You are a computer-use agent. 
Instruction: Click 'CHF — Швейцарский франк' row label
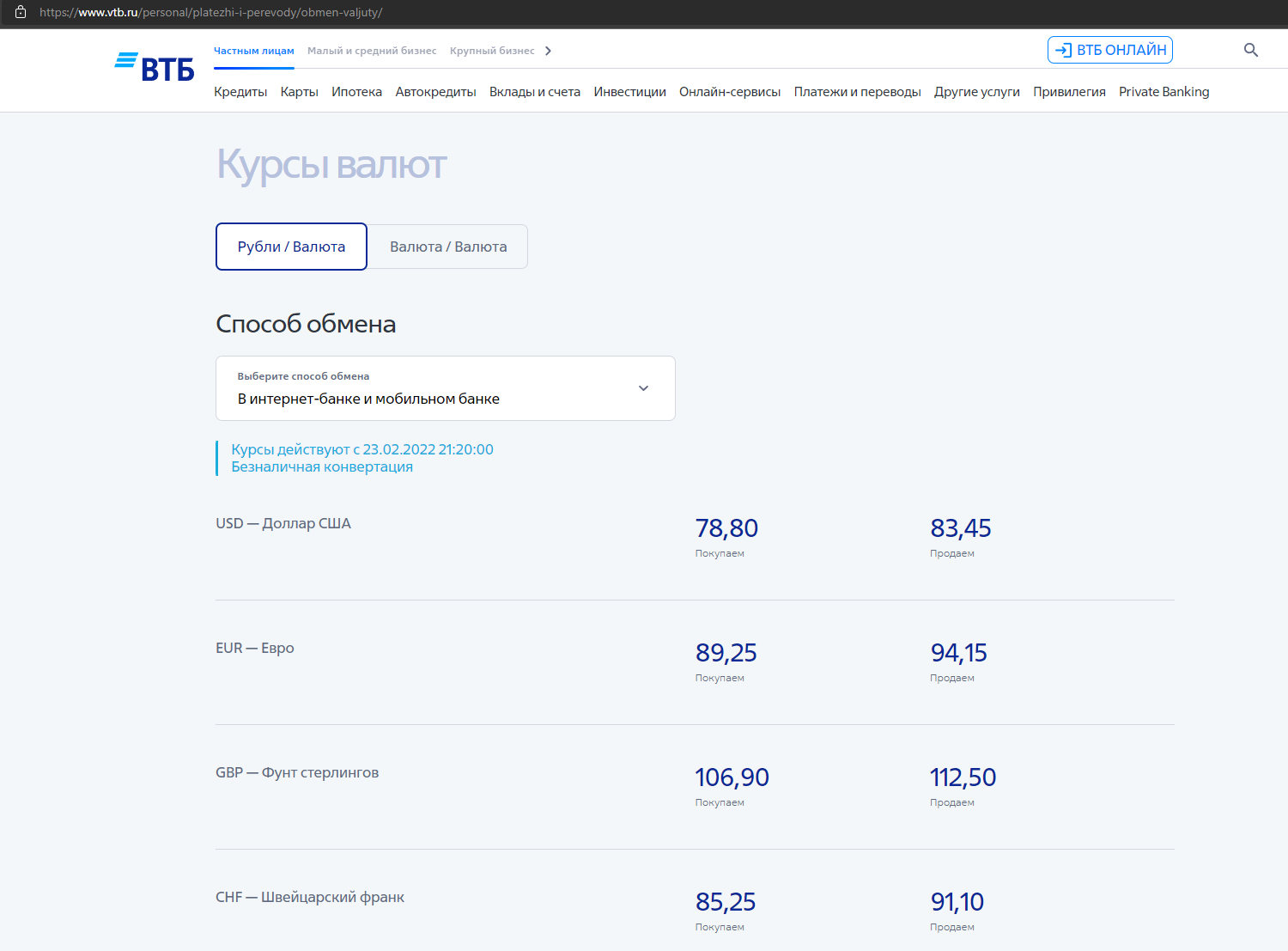pyautogui.click(x=310, y=897)
